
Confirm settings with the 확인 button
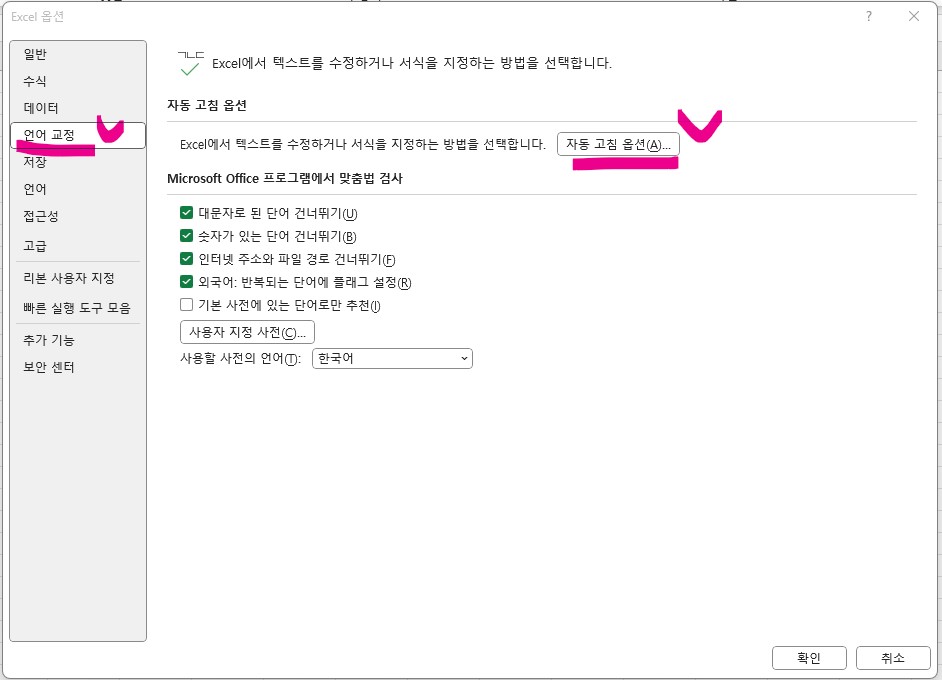point(808,658)
